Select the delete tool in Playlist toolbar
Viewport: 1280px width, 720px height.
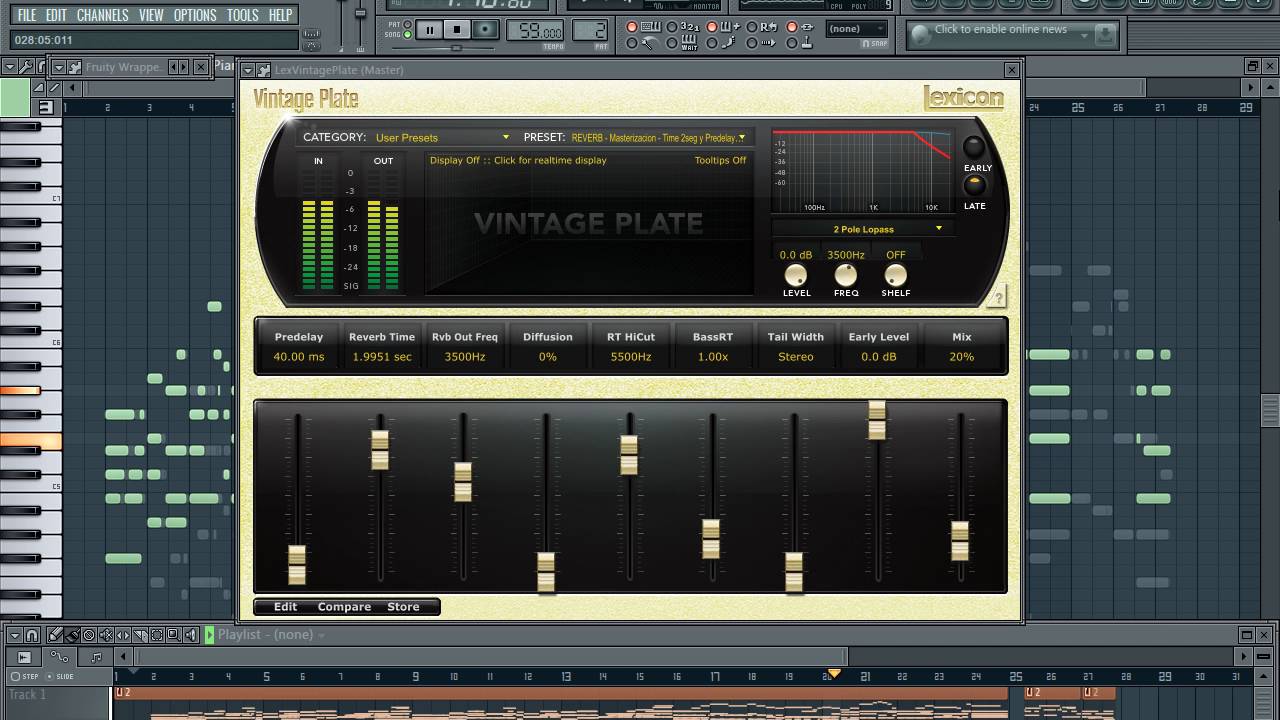click(89, 635)
